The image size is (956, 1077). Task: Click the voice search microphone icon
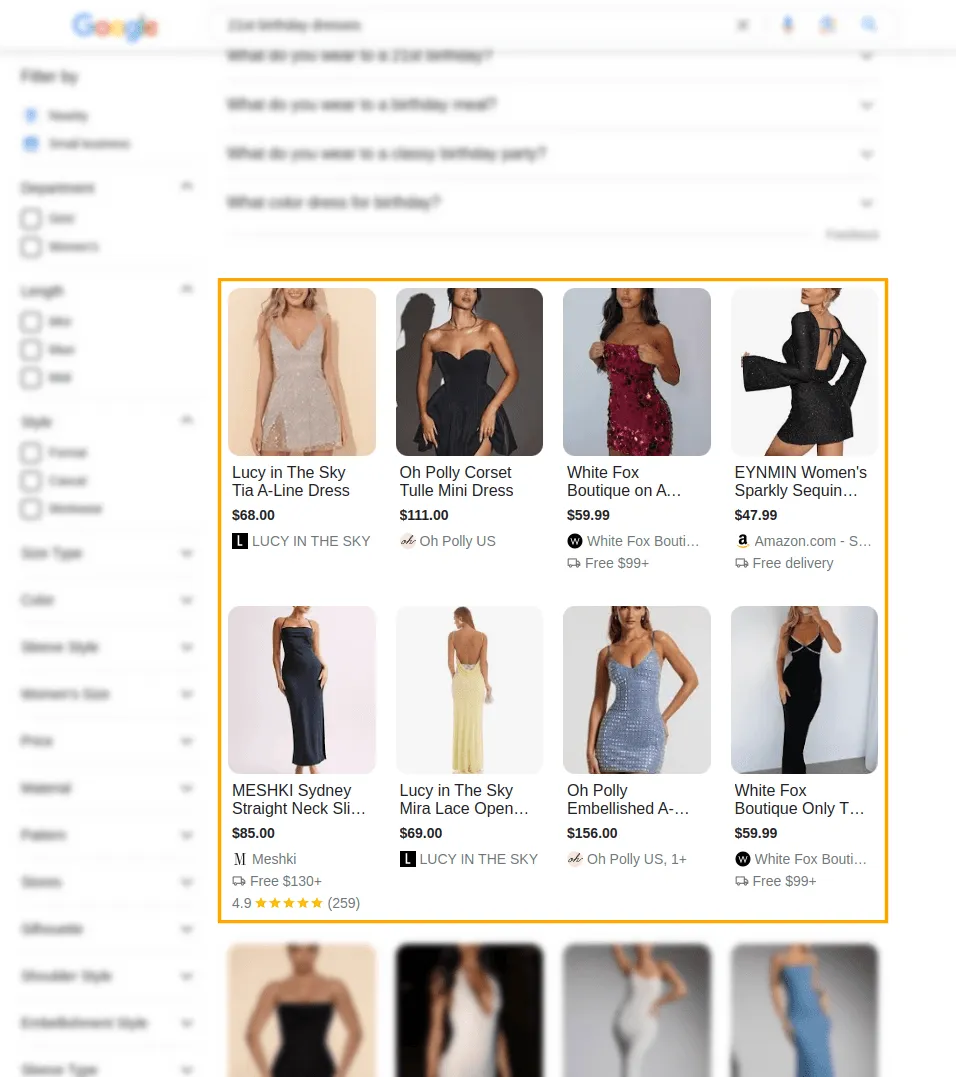(x=788, y=25)
